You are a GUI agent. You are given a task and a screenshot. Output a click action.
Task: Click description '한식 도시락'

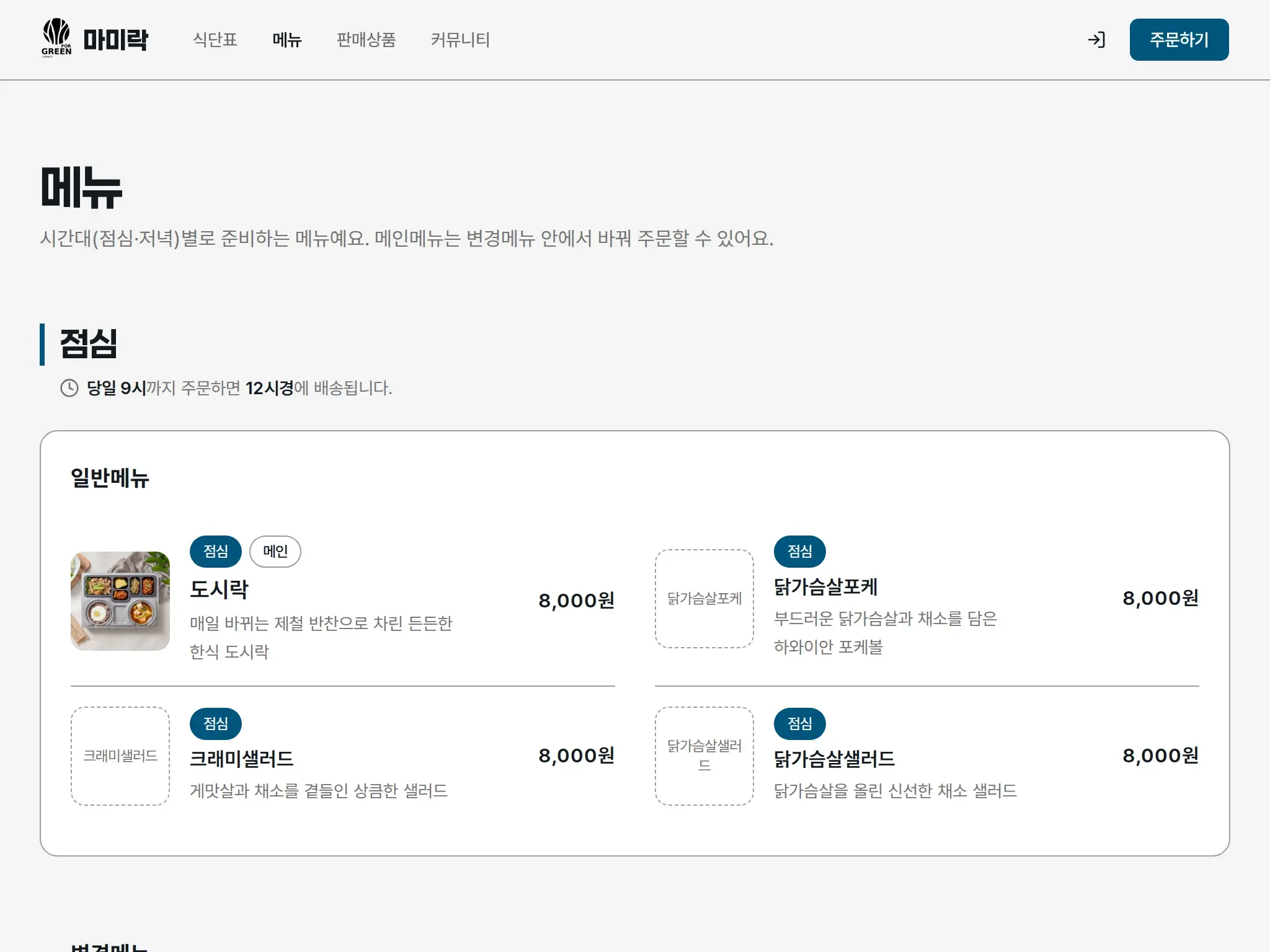tap(229, 652)
